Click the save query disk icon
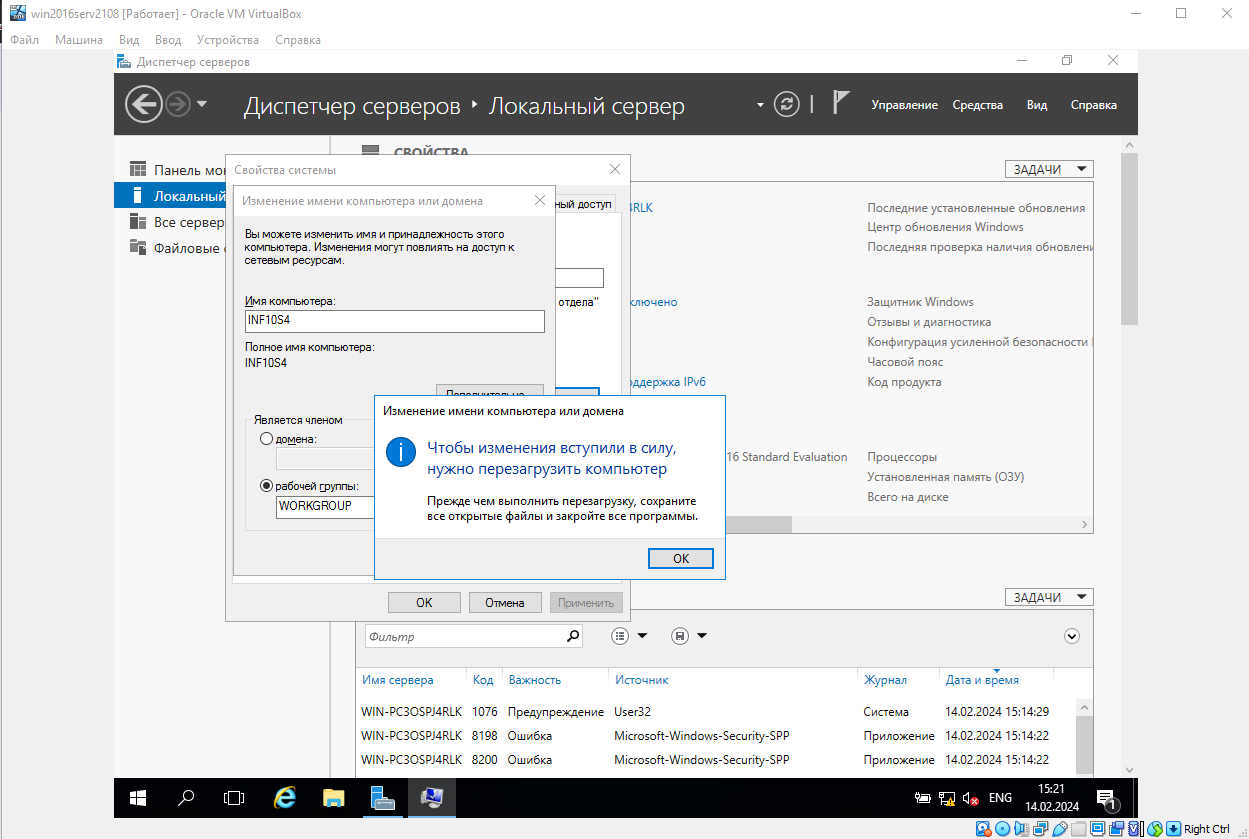This screenshot has width=1249, height=839. [x=680, y=636]
